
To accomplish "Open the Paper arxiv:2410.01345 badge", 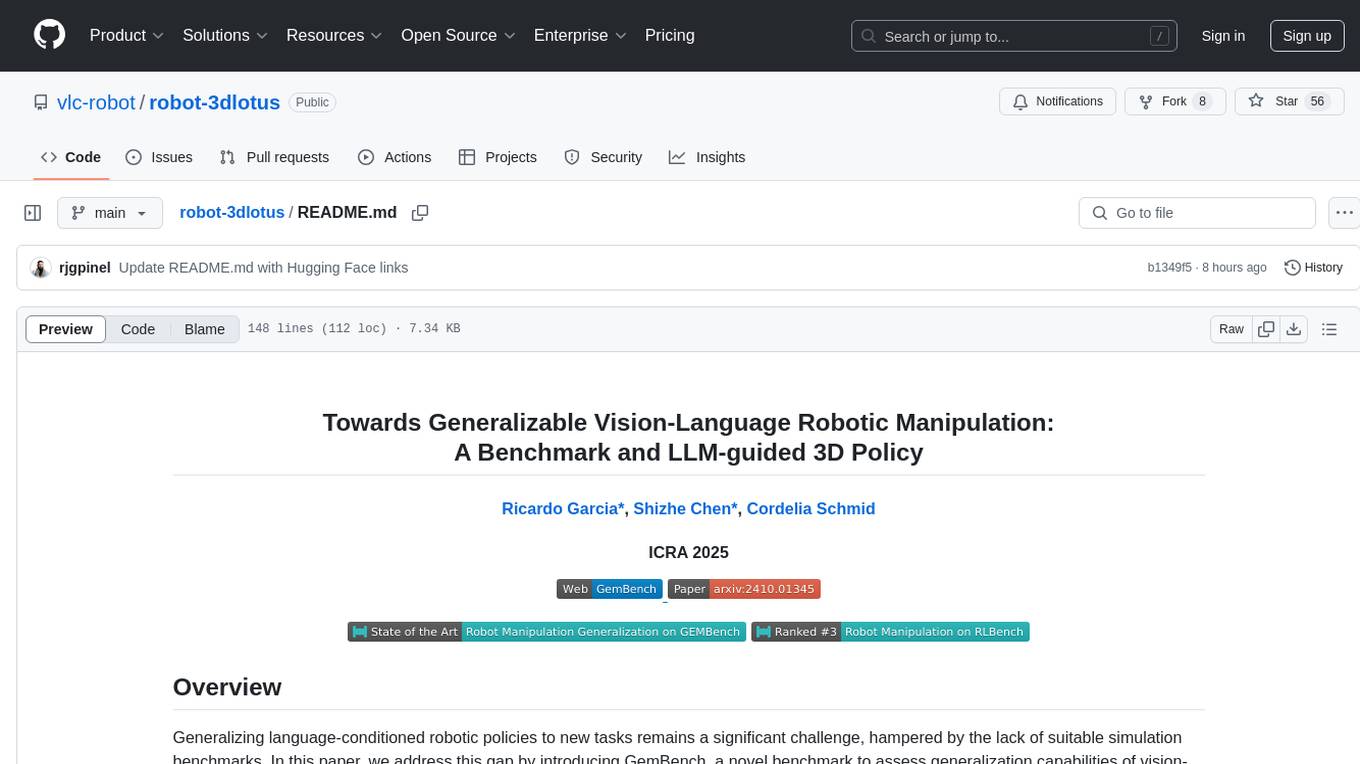I will pos(744,589).
